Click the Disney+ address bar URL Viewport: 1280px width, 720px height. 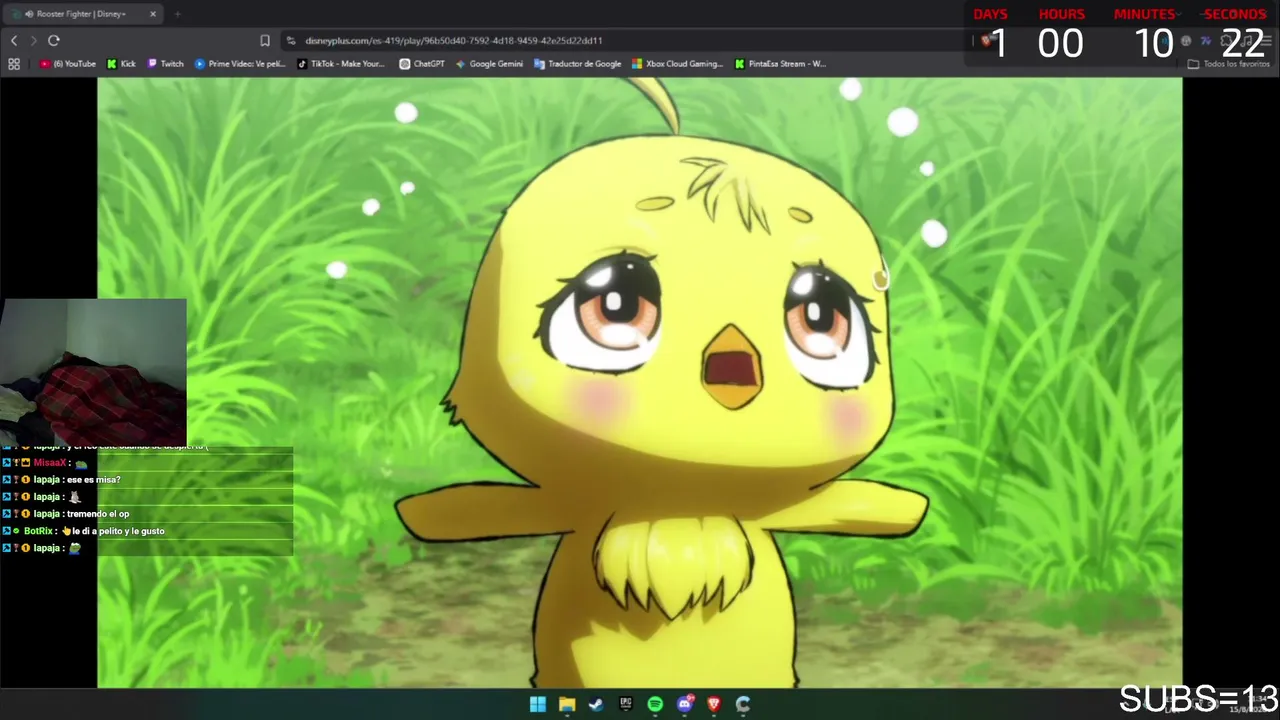click(x=453, y=41)
